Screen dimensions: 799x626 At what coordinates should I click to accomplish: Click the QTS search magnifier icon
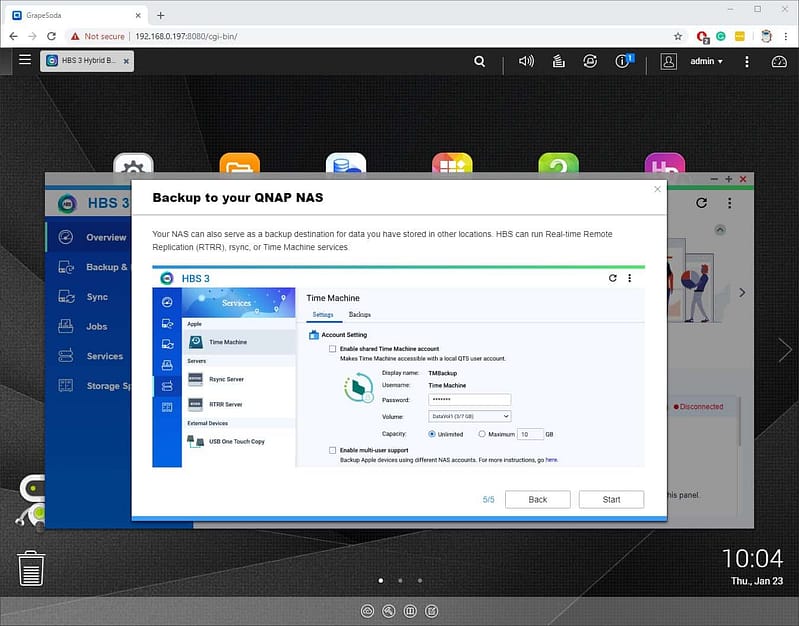479,61
